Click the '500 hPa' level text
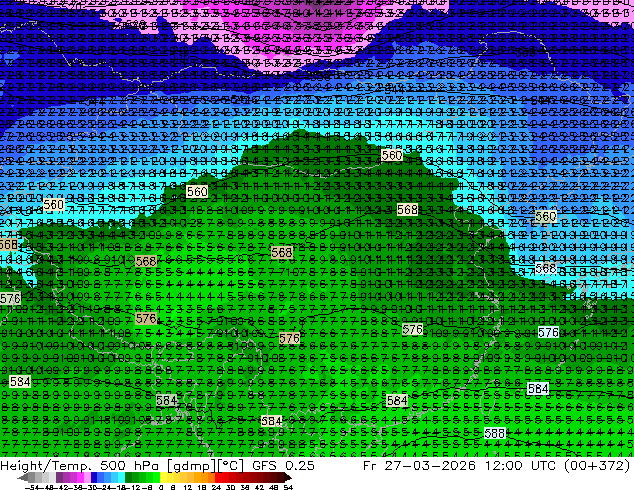This screenshot has width=634, height=490. [x=130, y=465]
